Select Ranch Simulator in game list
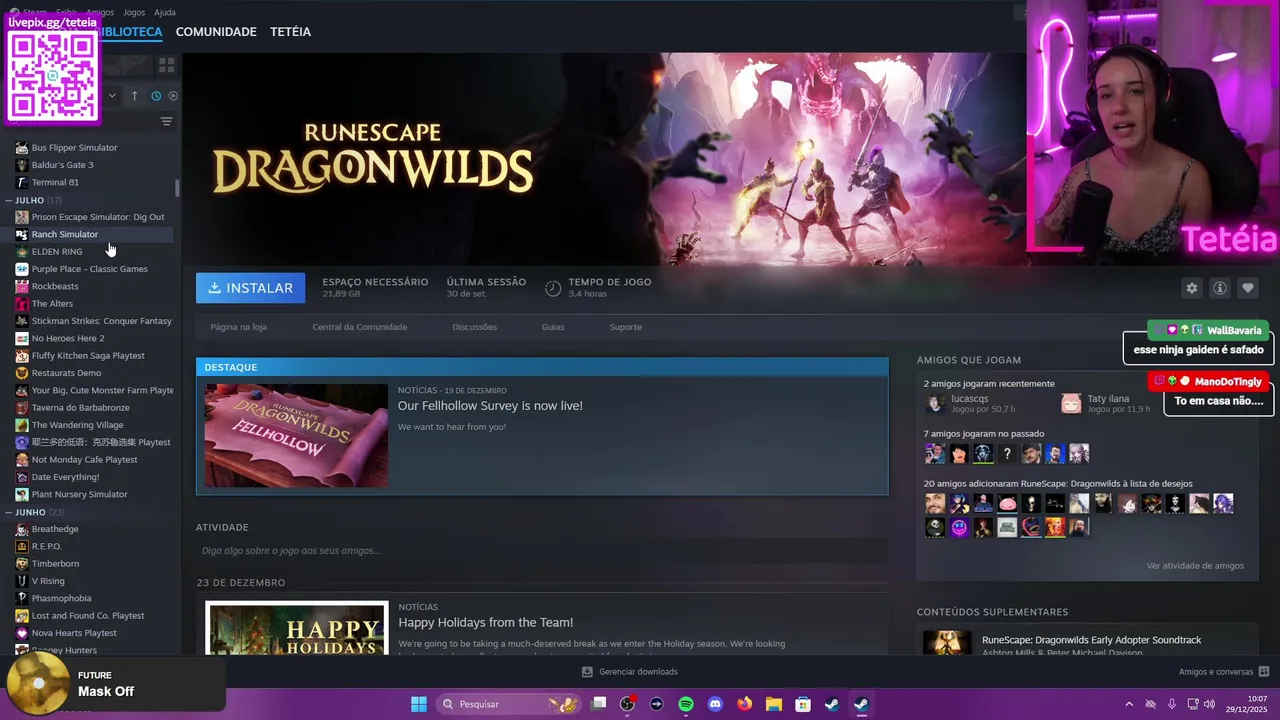 pyautogui.click(x=65, y=234)
